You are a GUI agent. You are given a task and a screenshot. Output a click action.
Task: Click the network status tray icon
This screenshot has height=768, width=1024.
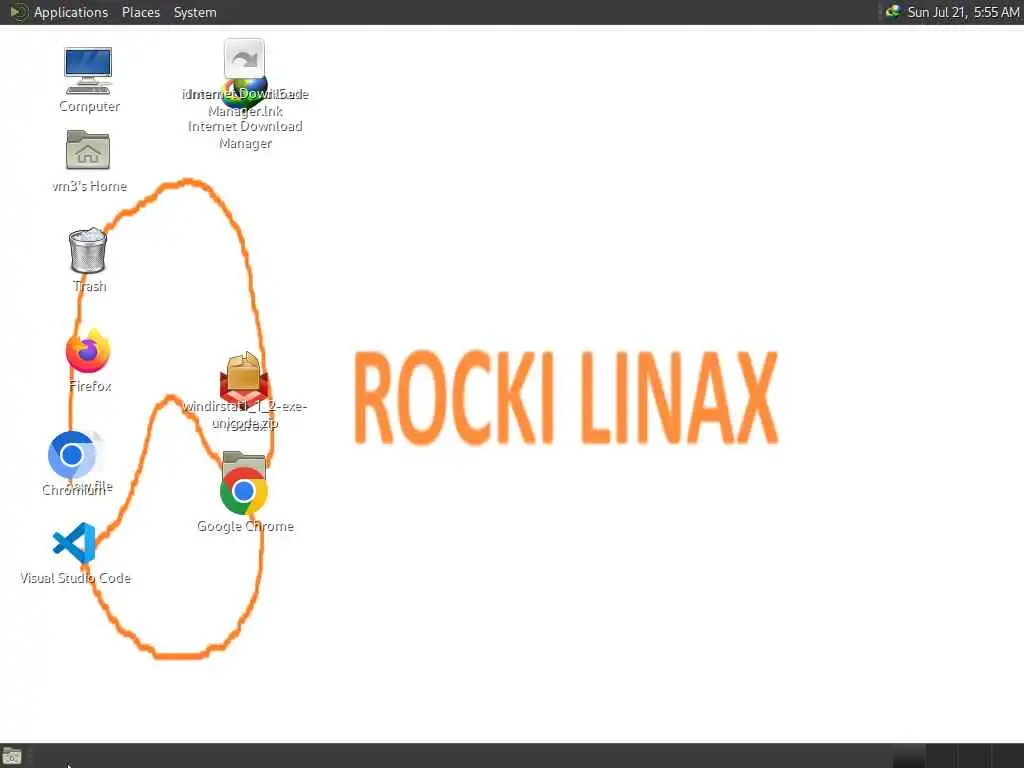coord(893,12)
